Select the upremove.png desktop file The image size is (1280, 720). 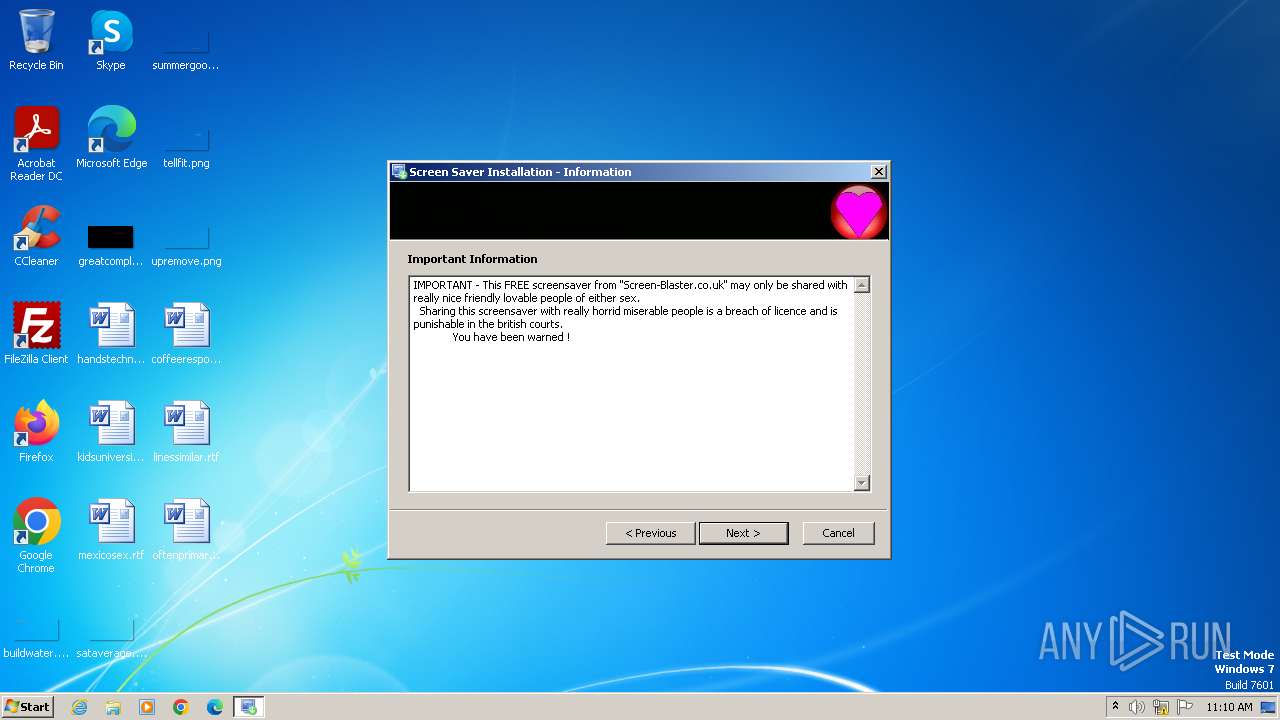click(186, 245)
